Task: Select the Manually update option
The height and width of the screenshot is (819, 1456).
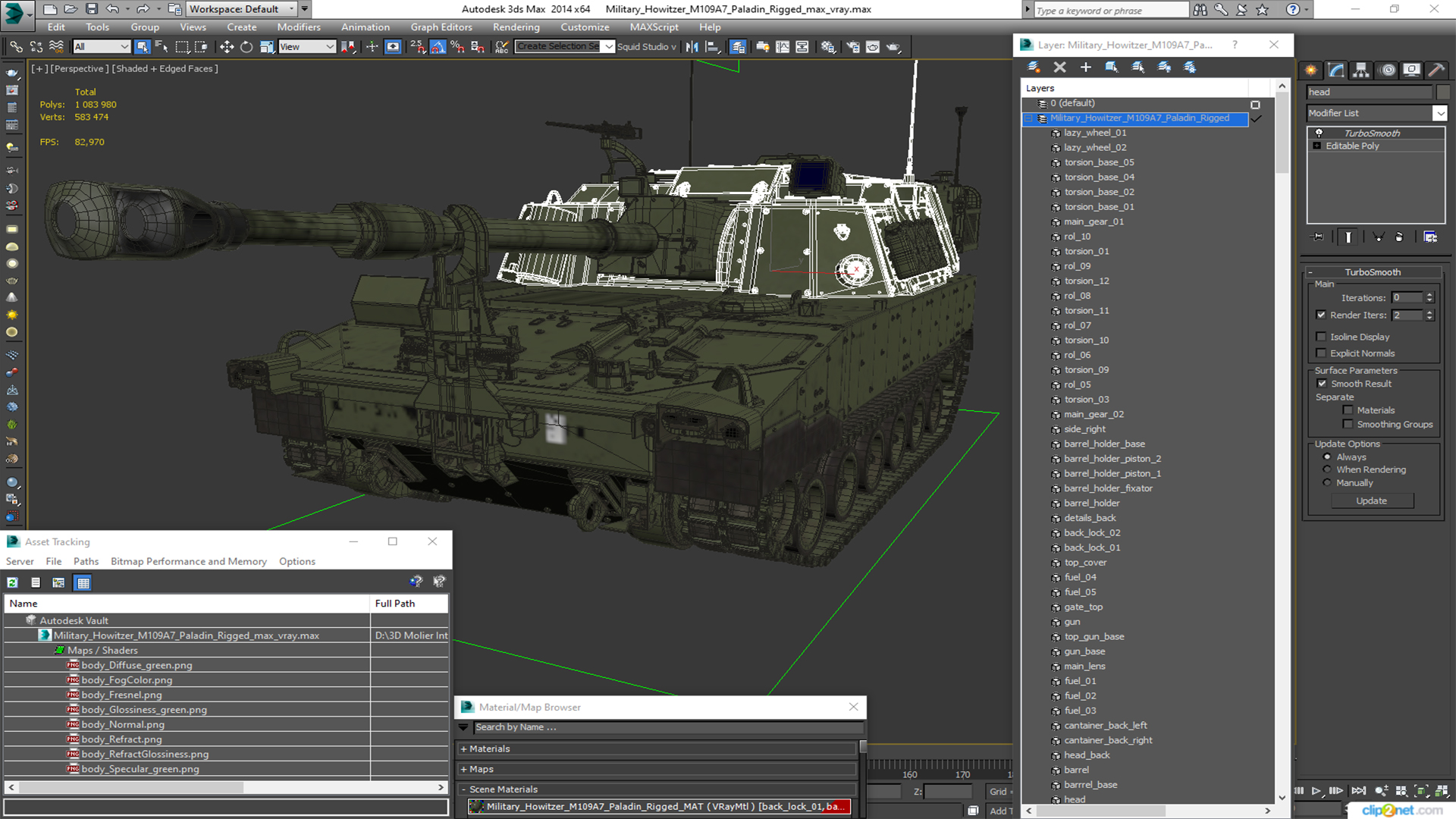Action: 1327,483
